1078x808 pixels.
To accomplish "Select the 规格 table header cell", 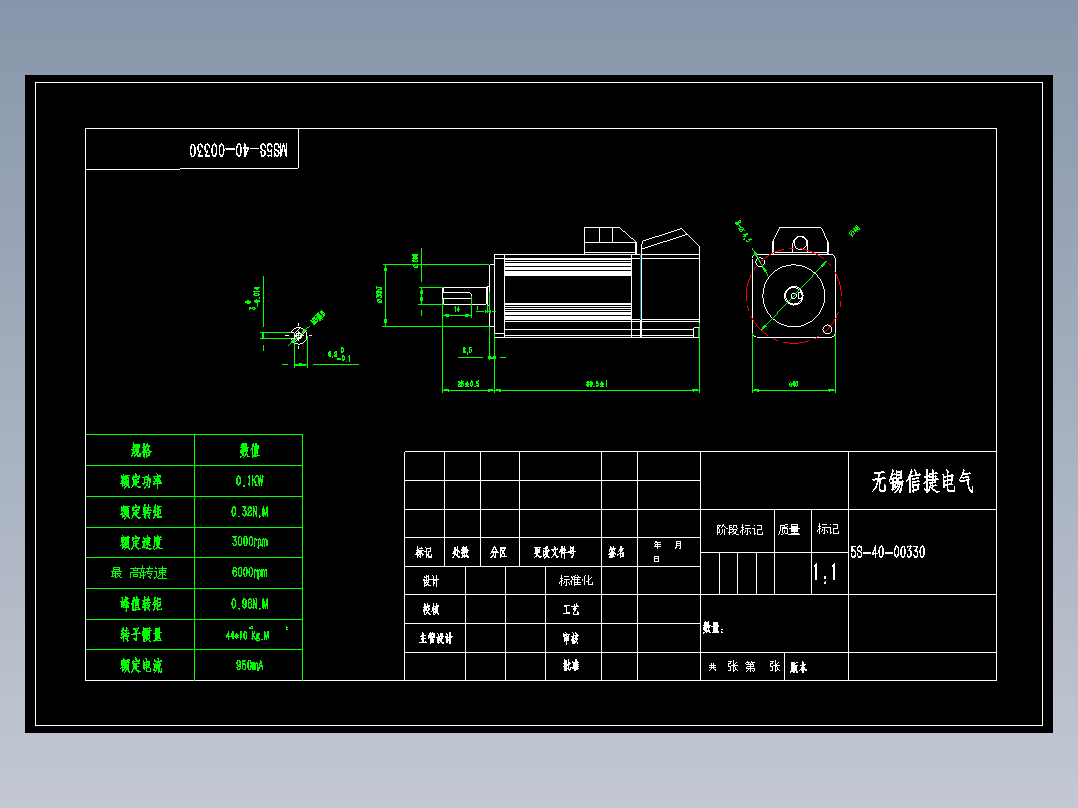I will pos(140,451).
